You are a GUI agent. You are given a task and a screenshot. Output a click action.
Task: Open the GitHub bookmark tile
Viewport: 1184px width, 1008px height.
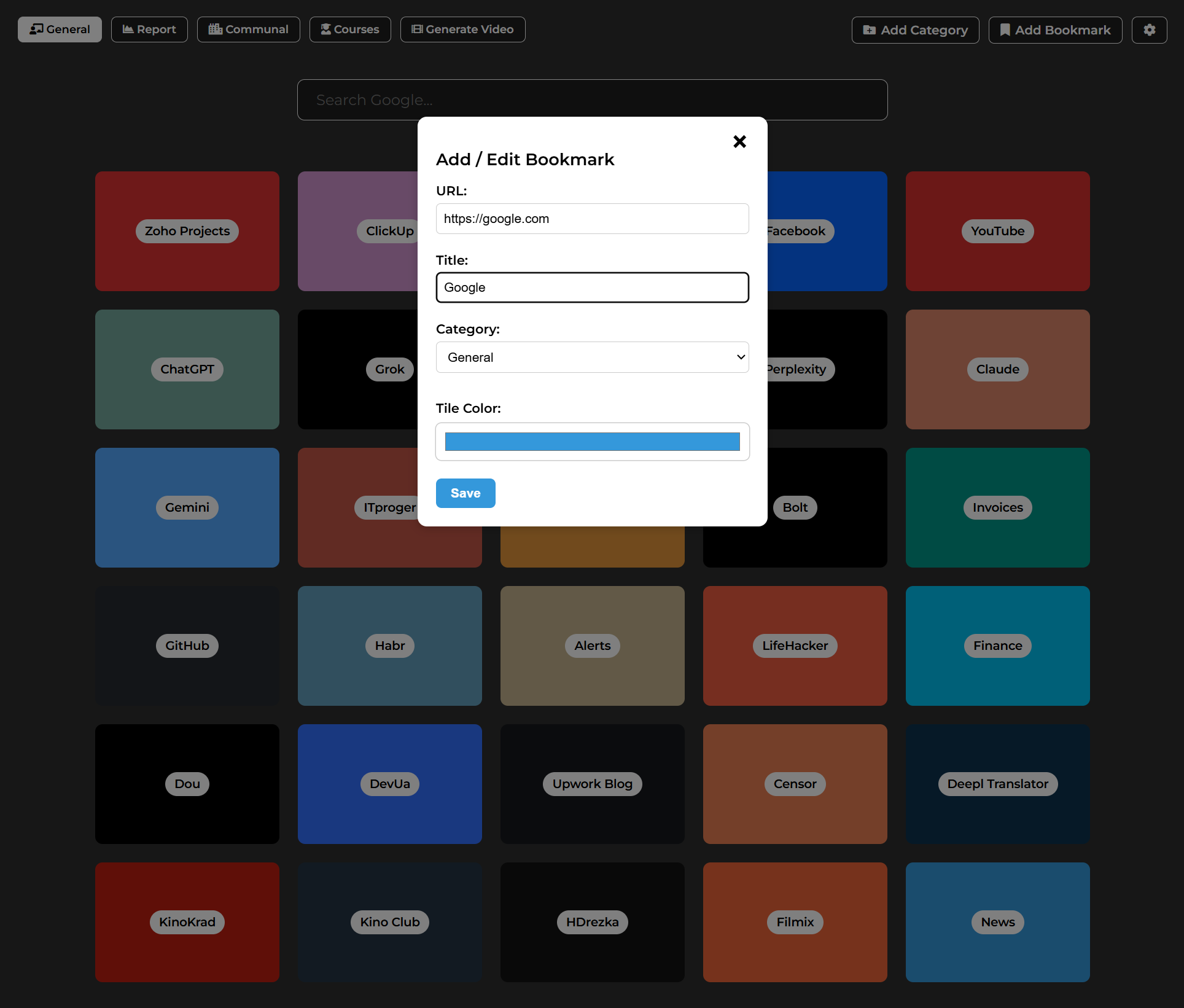click(x=187, y=646)
